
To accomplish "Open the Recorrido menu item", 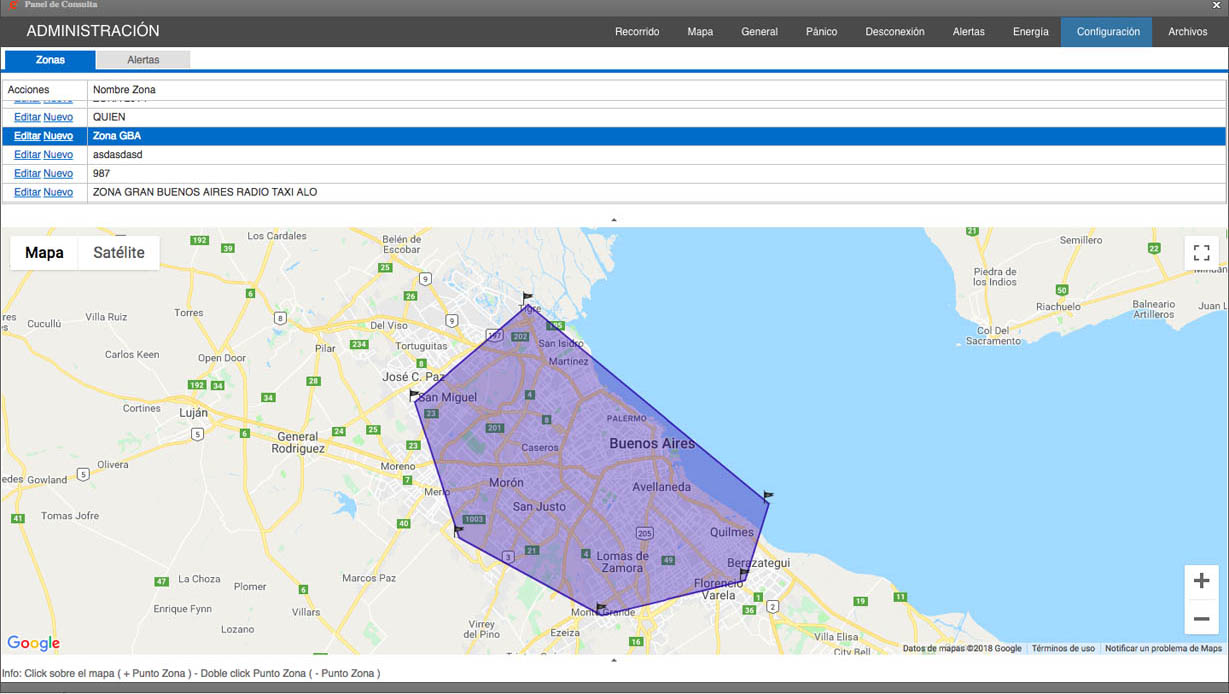I will pos(637,32).
